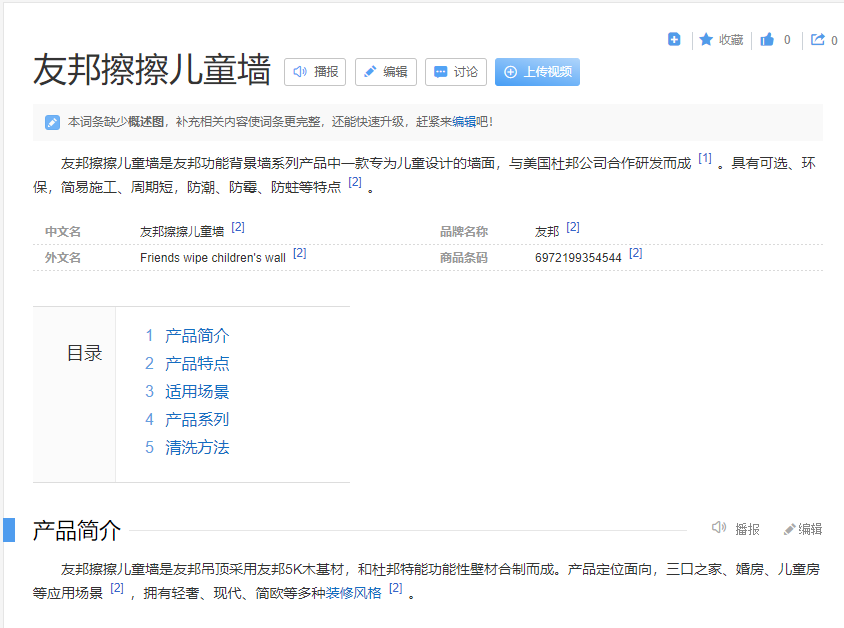The image size is (844, 628).
Task: Click the brand value 友邦
Action: [x=547, y=232]
